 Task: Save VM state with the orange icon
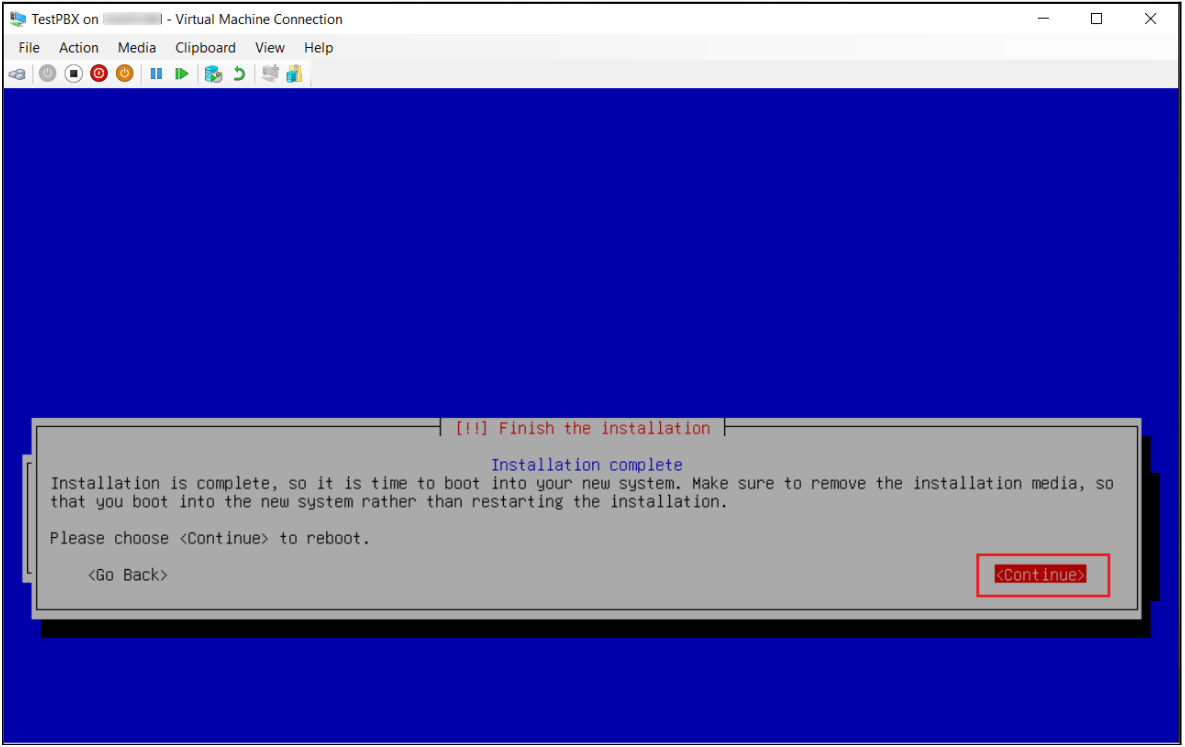coord(124,74)
